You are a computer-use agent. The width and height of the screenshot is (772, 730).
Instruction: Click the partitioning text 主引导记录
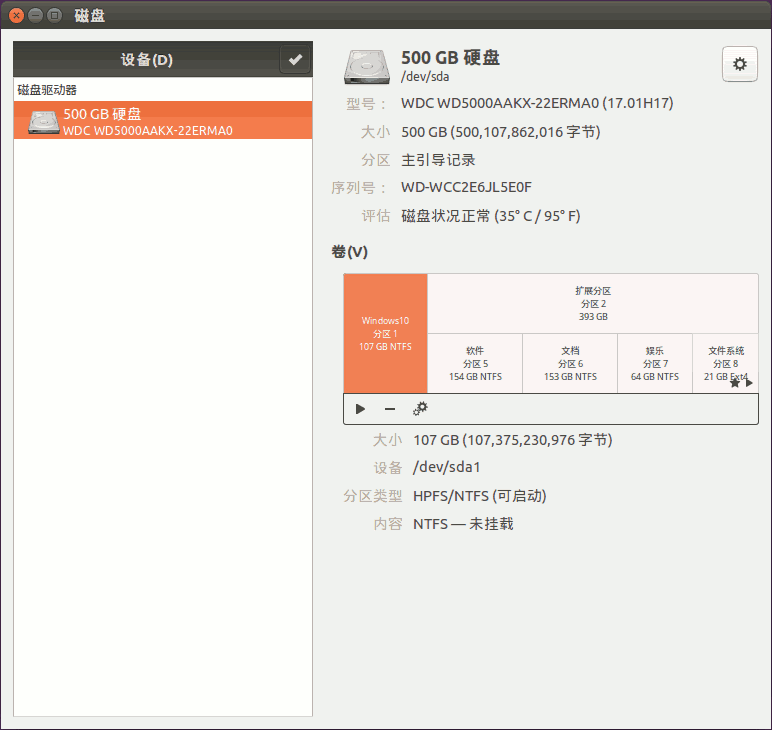click(438, 159)
